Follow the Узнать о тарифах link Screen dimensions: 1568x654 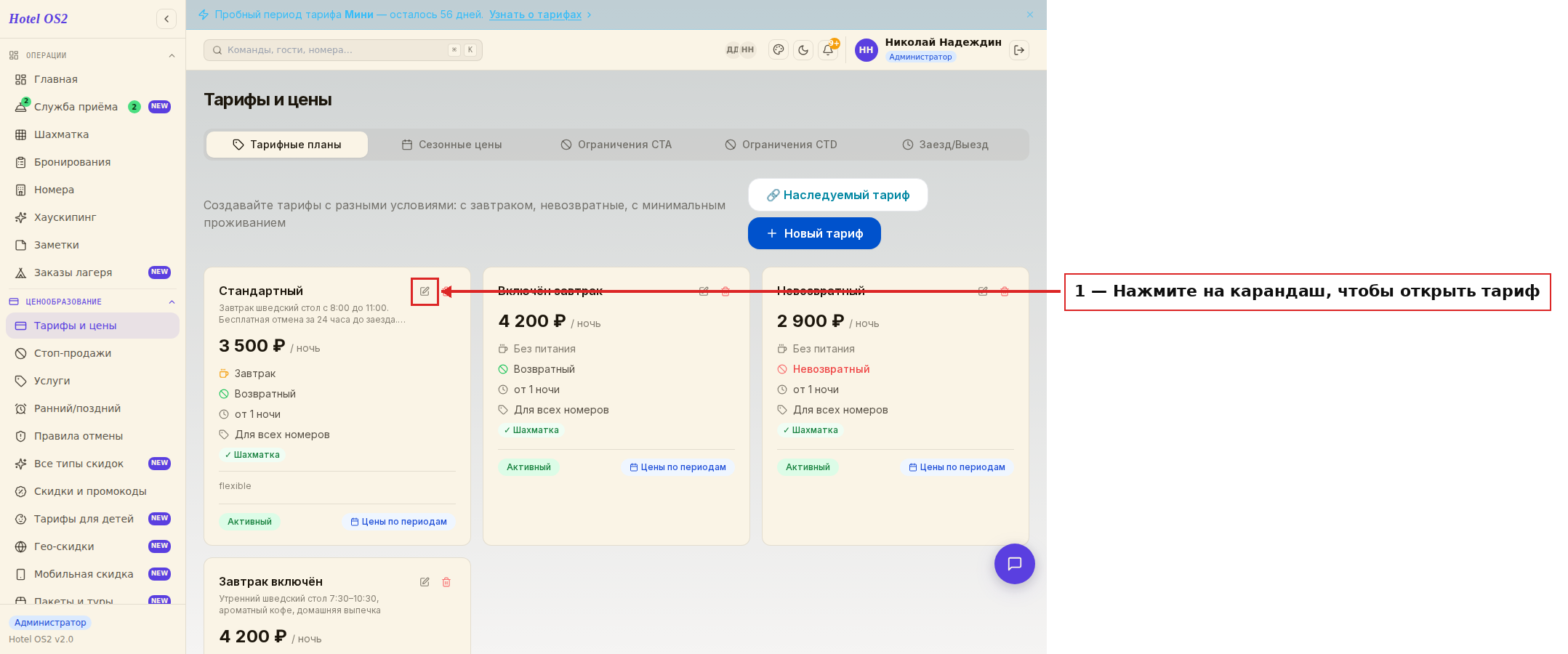click(x=535, y=15)
